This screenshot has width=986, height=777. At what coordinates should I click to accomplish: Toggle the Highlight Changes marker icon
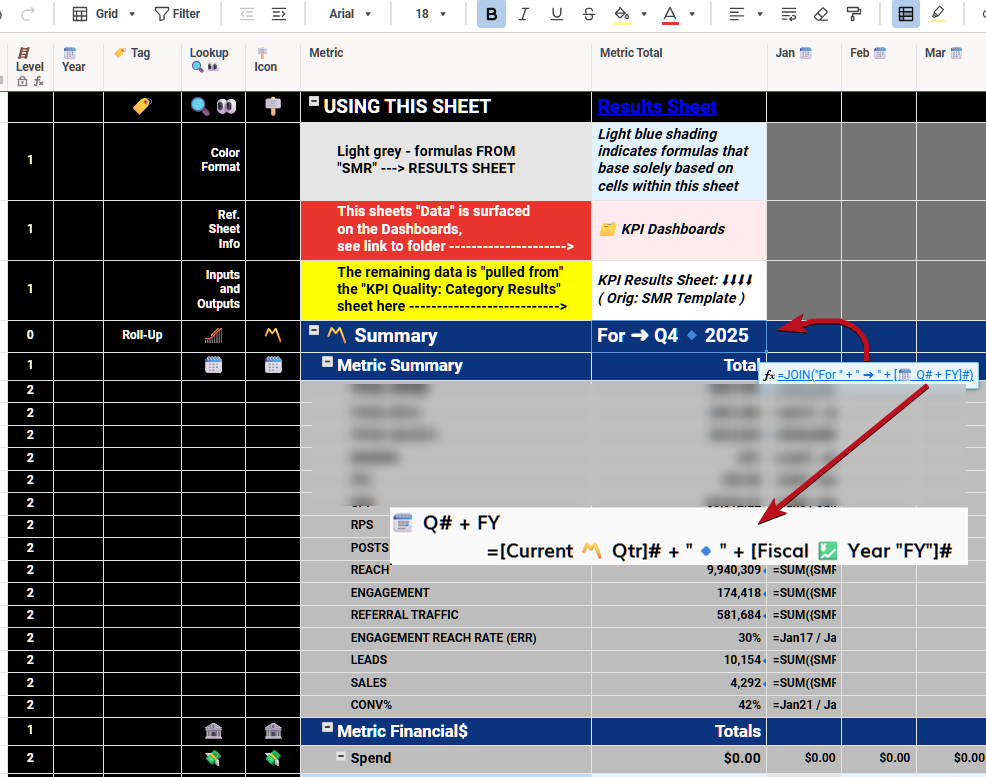click(x=938, y=14)
